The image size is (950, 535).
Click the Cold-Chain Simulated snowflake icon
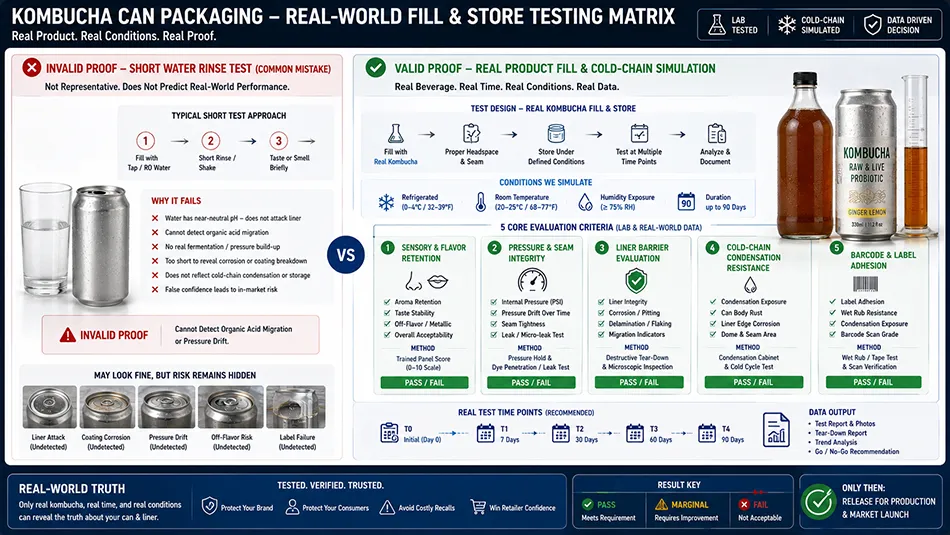tap(786, 25)
